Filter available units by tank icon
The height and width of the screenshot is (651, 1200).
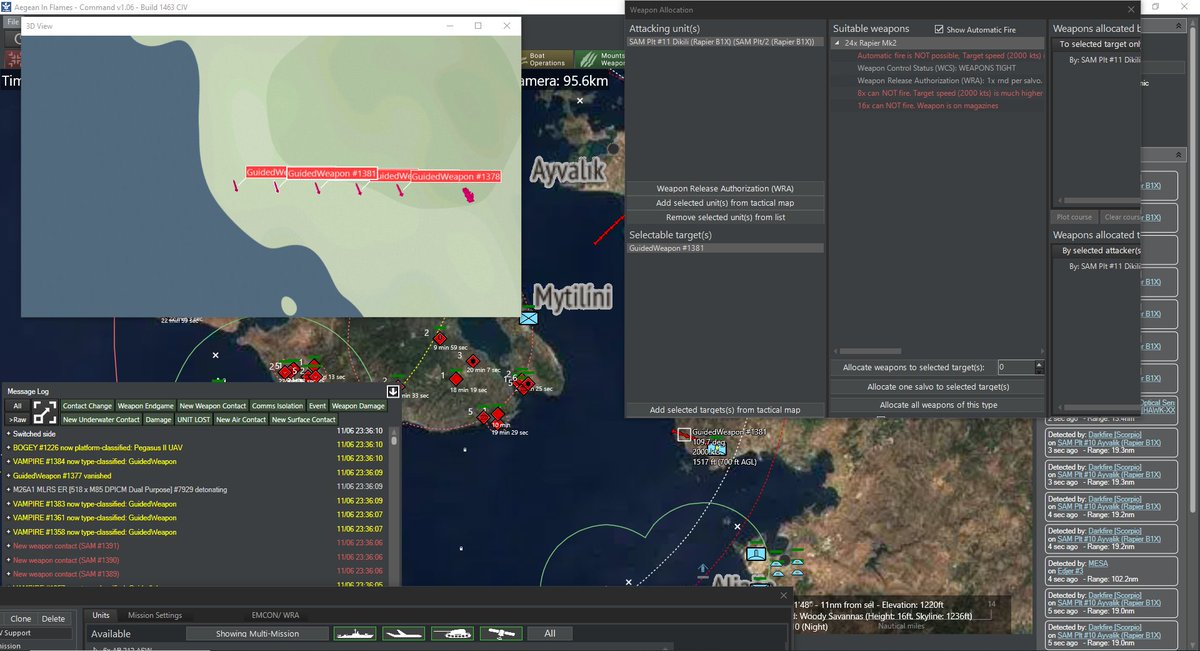pyautogui.click(x=452, y=633)
